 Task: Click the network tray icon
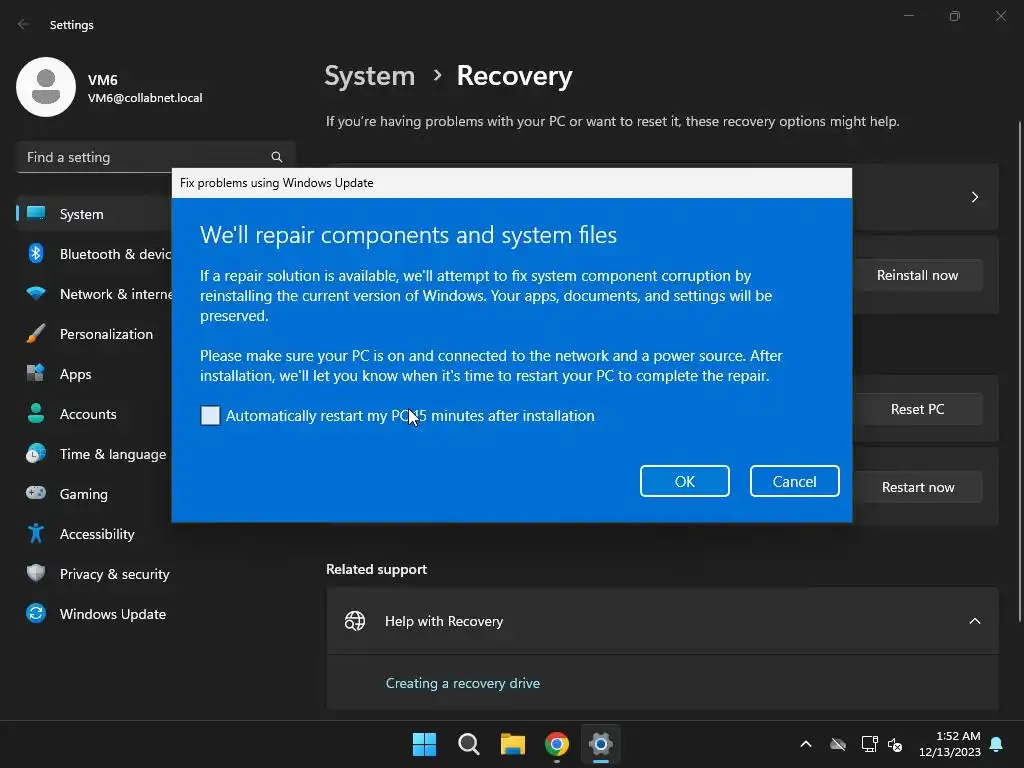869,744
